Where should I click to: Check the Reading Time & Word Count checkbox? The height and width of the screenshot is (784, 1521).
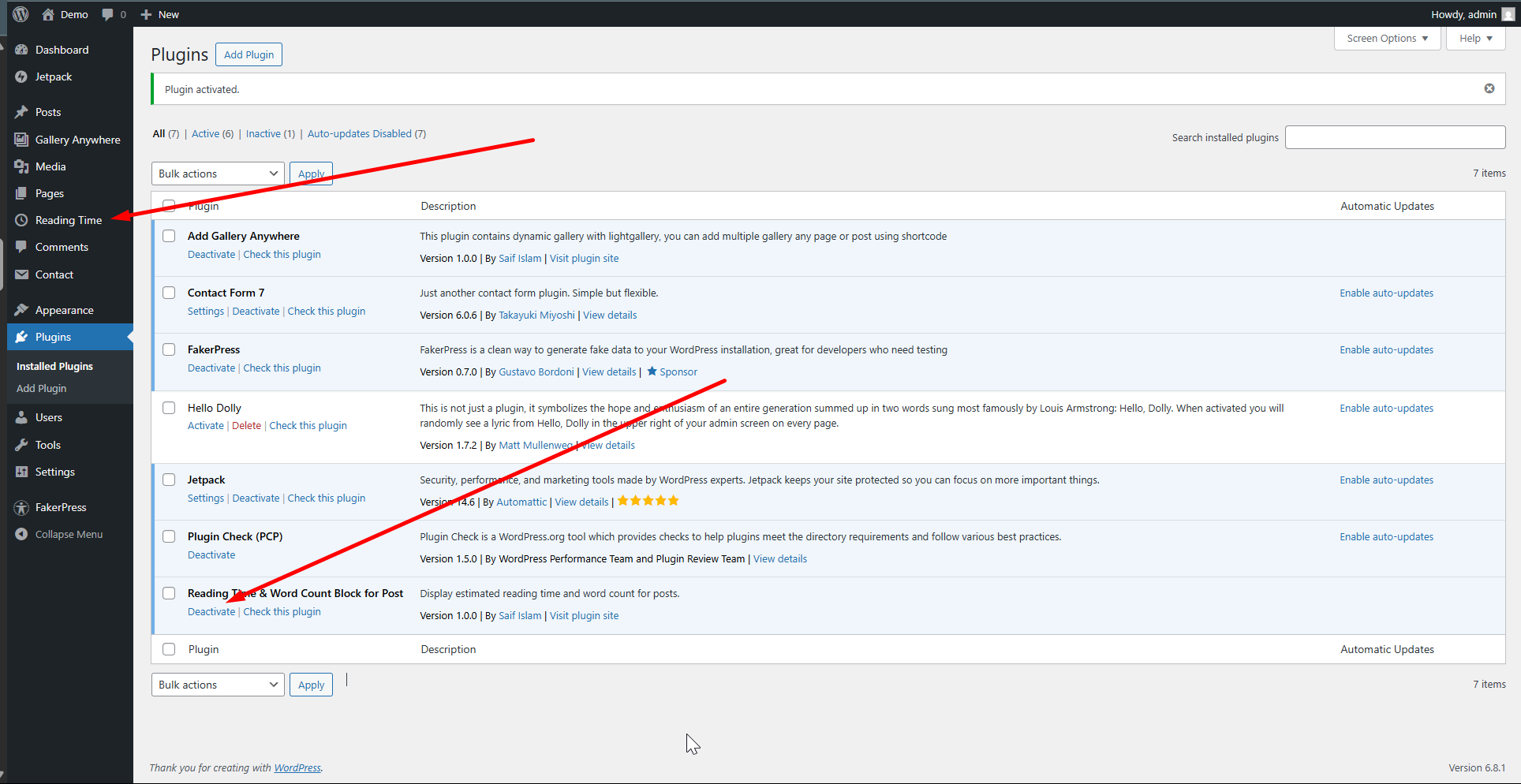click(x=169, y=593)
